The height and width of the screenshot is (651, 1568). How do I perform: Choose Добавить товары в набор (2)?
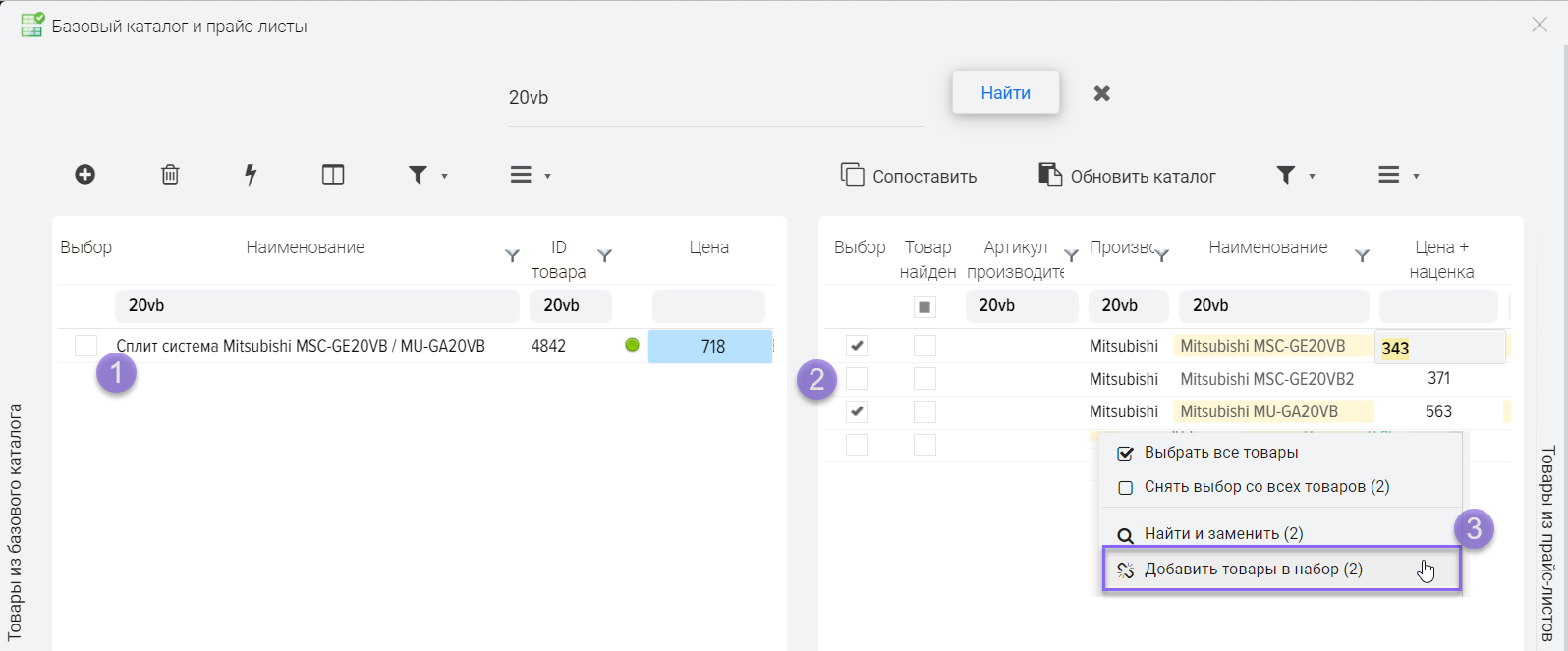tap(1253, 570)
